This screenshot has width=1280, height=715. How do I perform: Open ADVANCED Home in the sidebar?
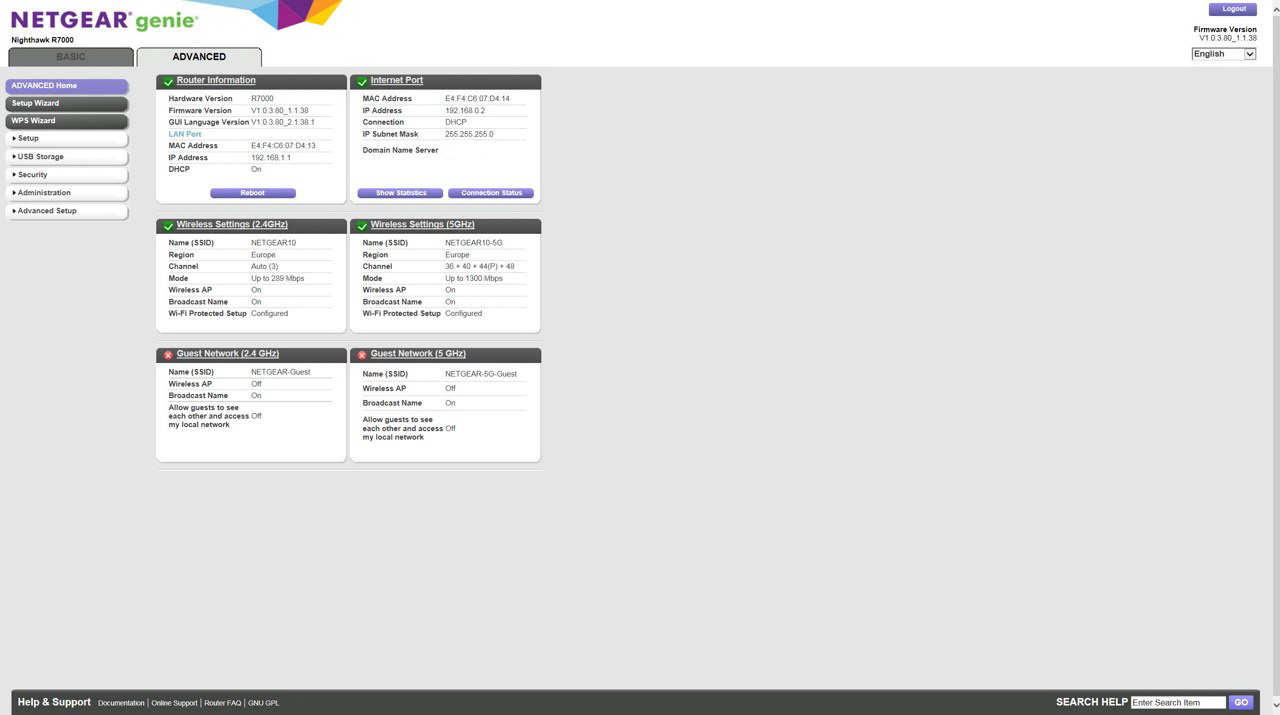click(67, 86)
